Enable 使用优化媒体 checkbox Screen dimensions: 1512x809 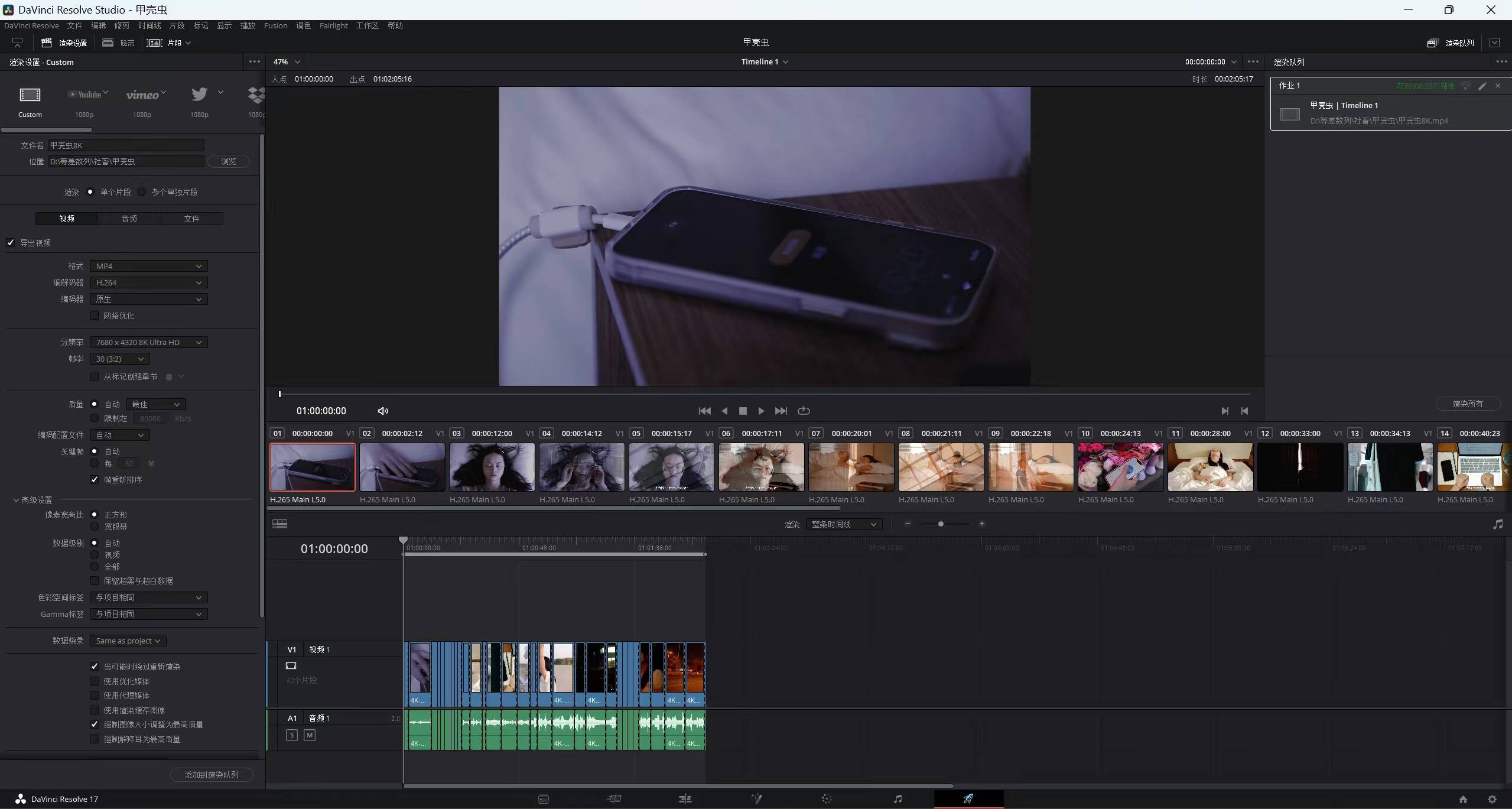[94, 681]
